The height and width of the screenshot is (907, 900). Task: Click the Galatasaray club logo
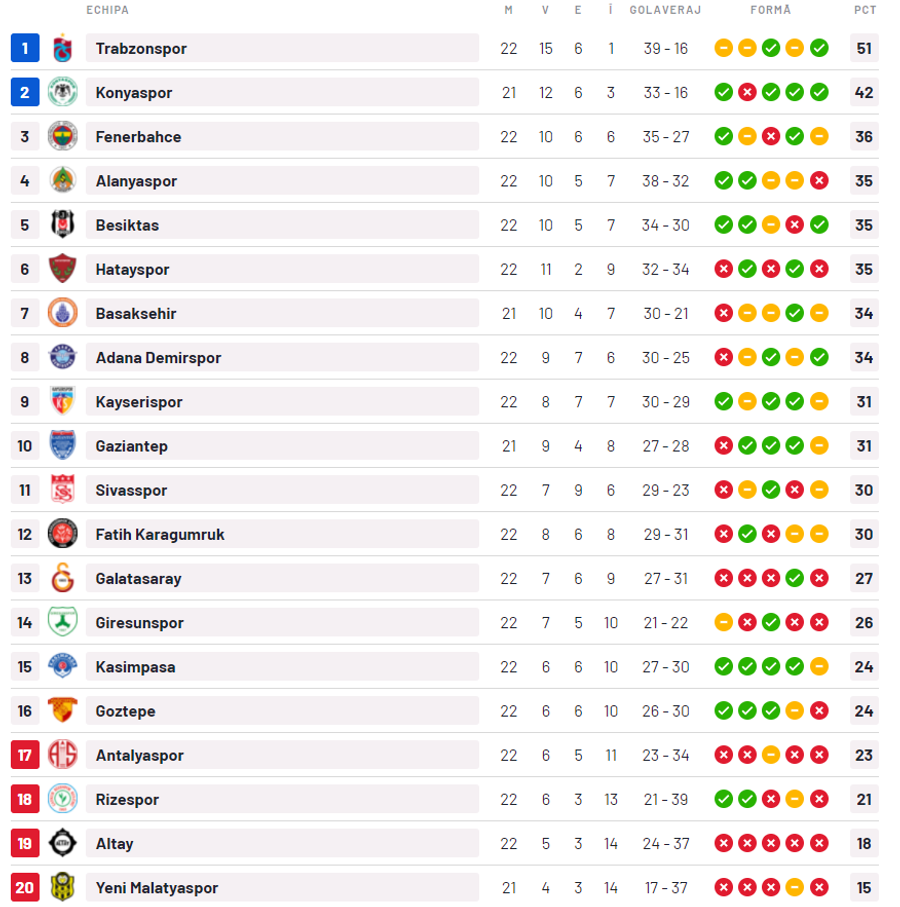coord(62,578)
